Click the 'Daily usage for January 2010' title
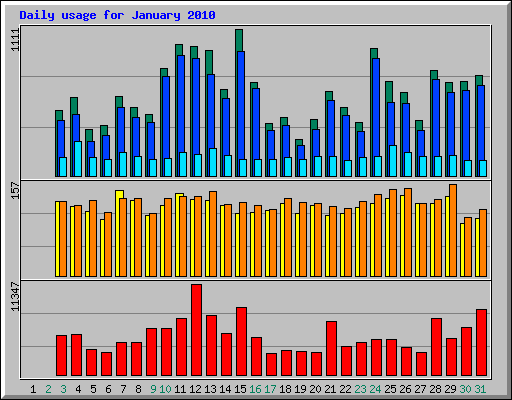This screenshot has height=400, width=512. 117,15
